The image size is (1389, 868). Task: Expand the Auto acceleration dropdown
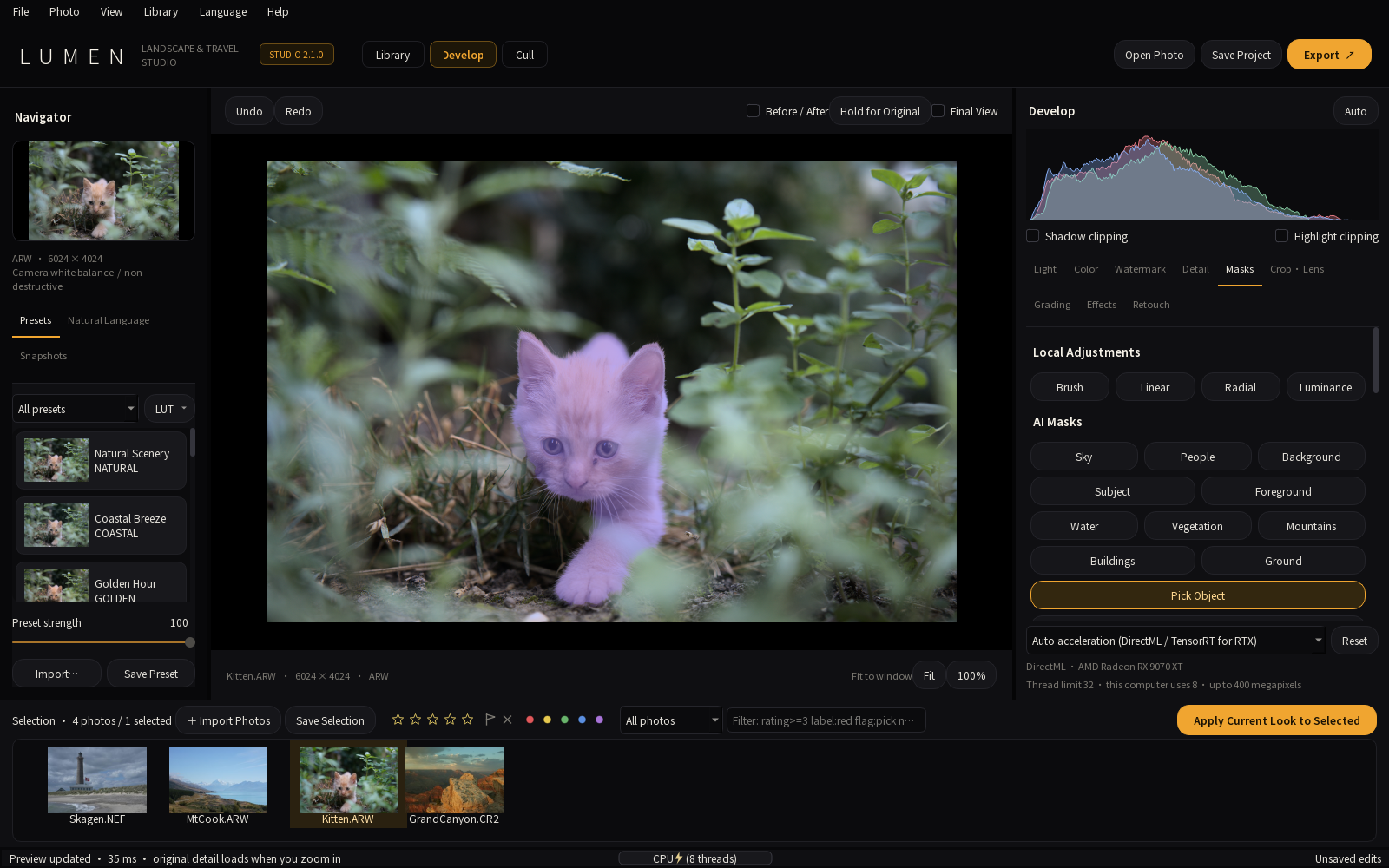(x=1175, y=641)
